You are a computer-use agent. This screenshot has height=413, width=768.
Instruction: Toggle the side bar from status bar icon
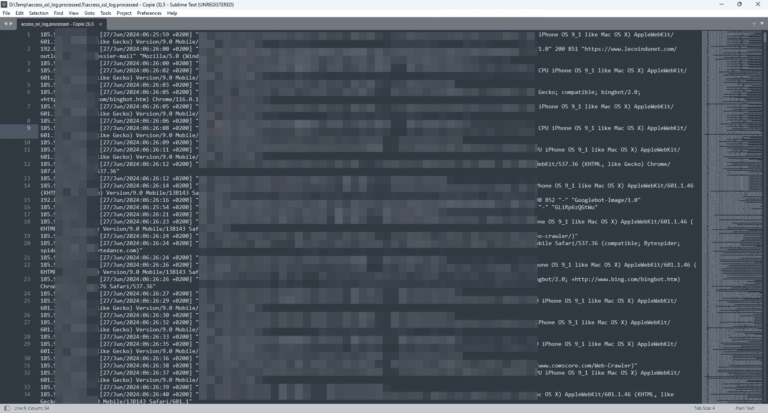coord(6,408)
